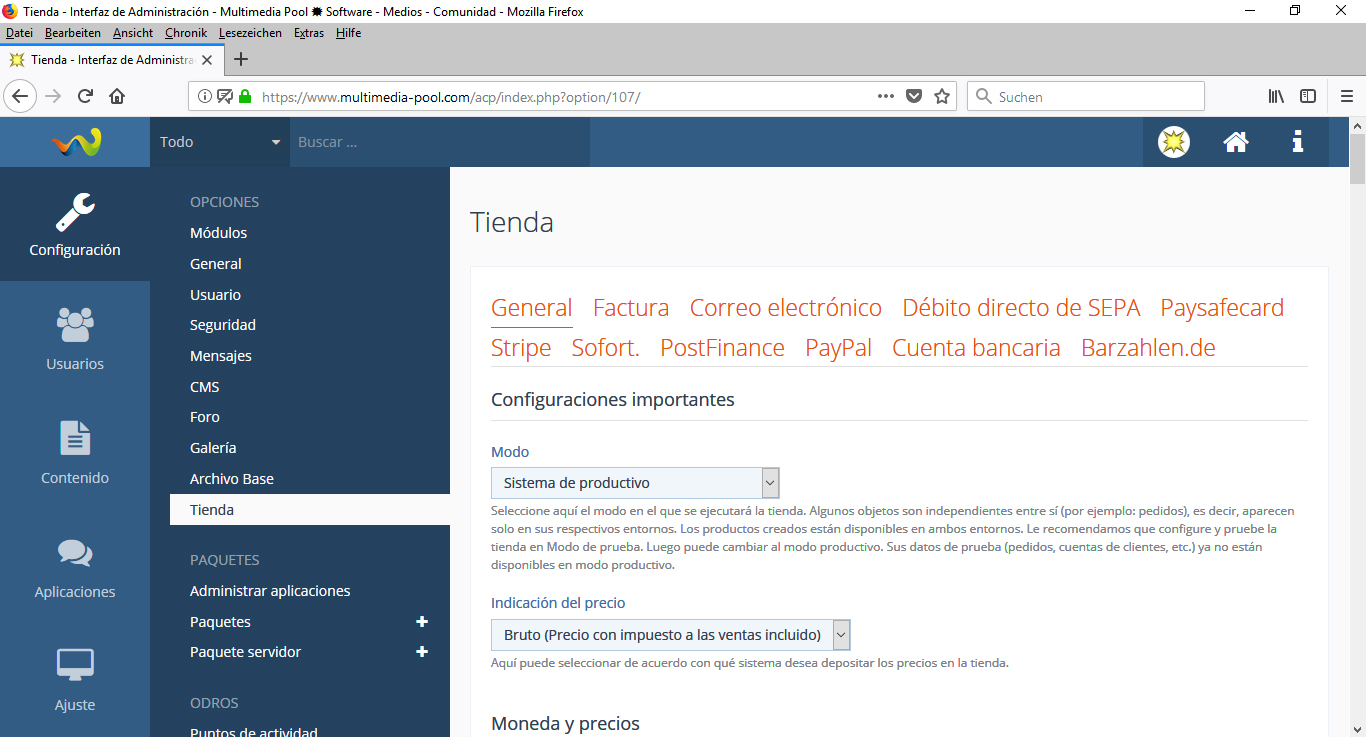
Task: Click the Ajuste monitor icon
Action: (x=75, y=665)
